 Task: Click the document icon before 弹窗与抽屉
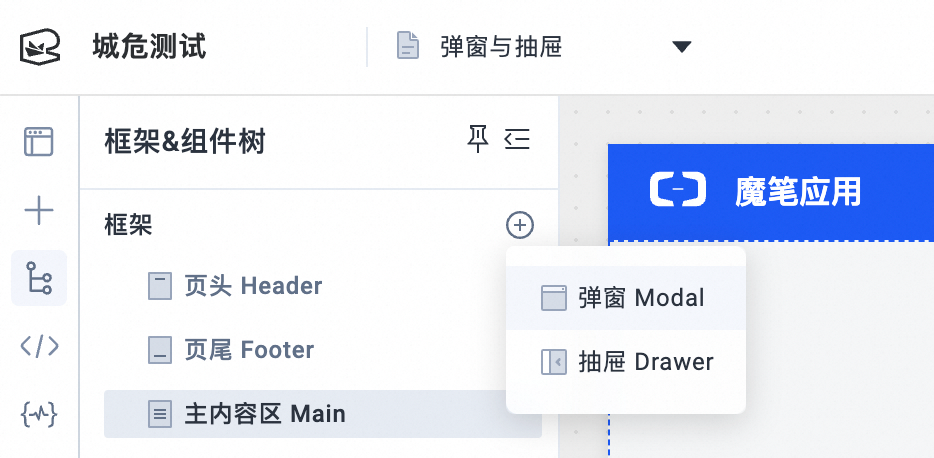point(408,46)
